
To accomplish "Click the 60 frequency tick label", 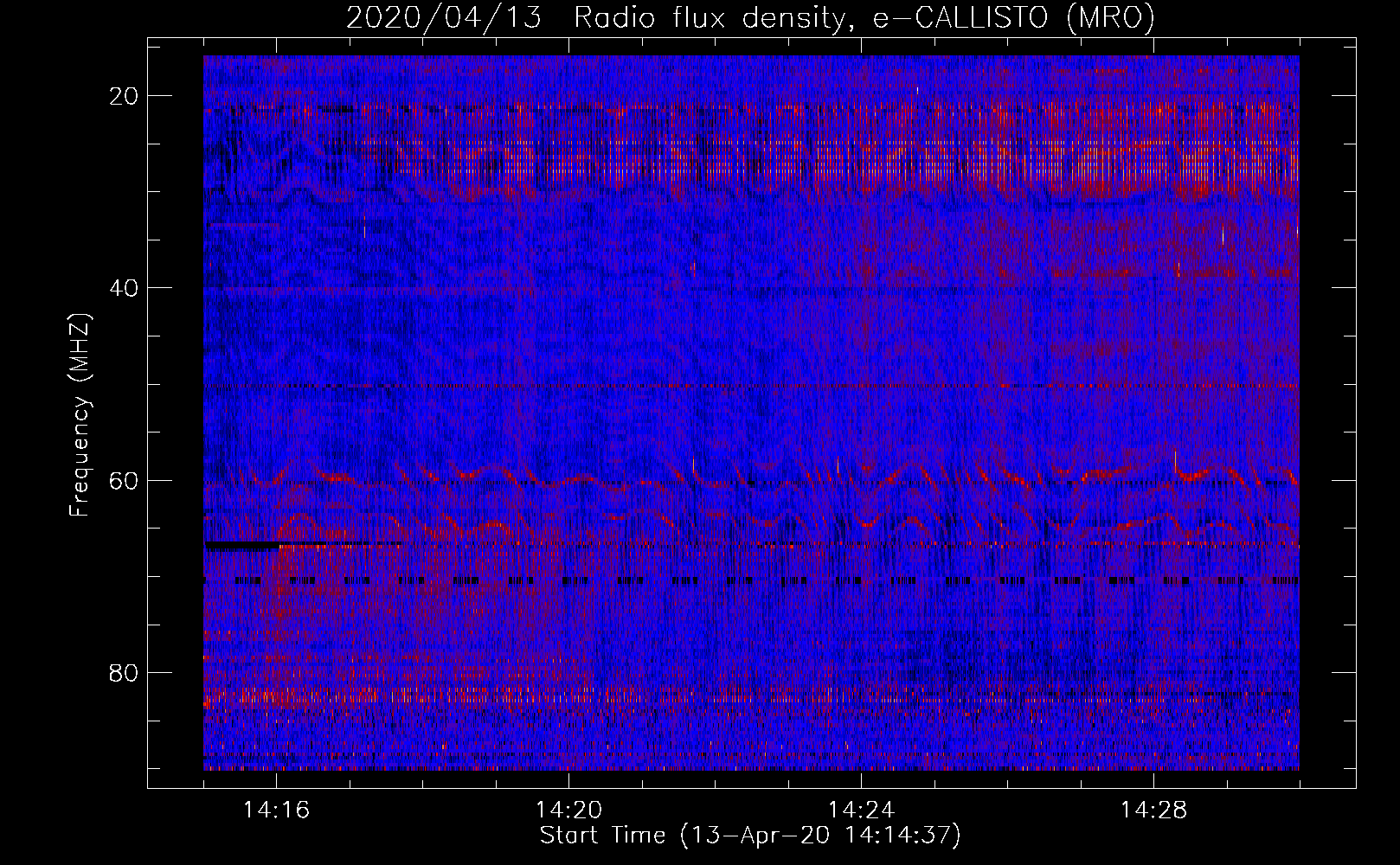I will 124,480.
